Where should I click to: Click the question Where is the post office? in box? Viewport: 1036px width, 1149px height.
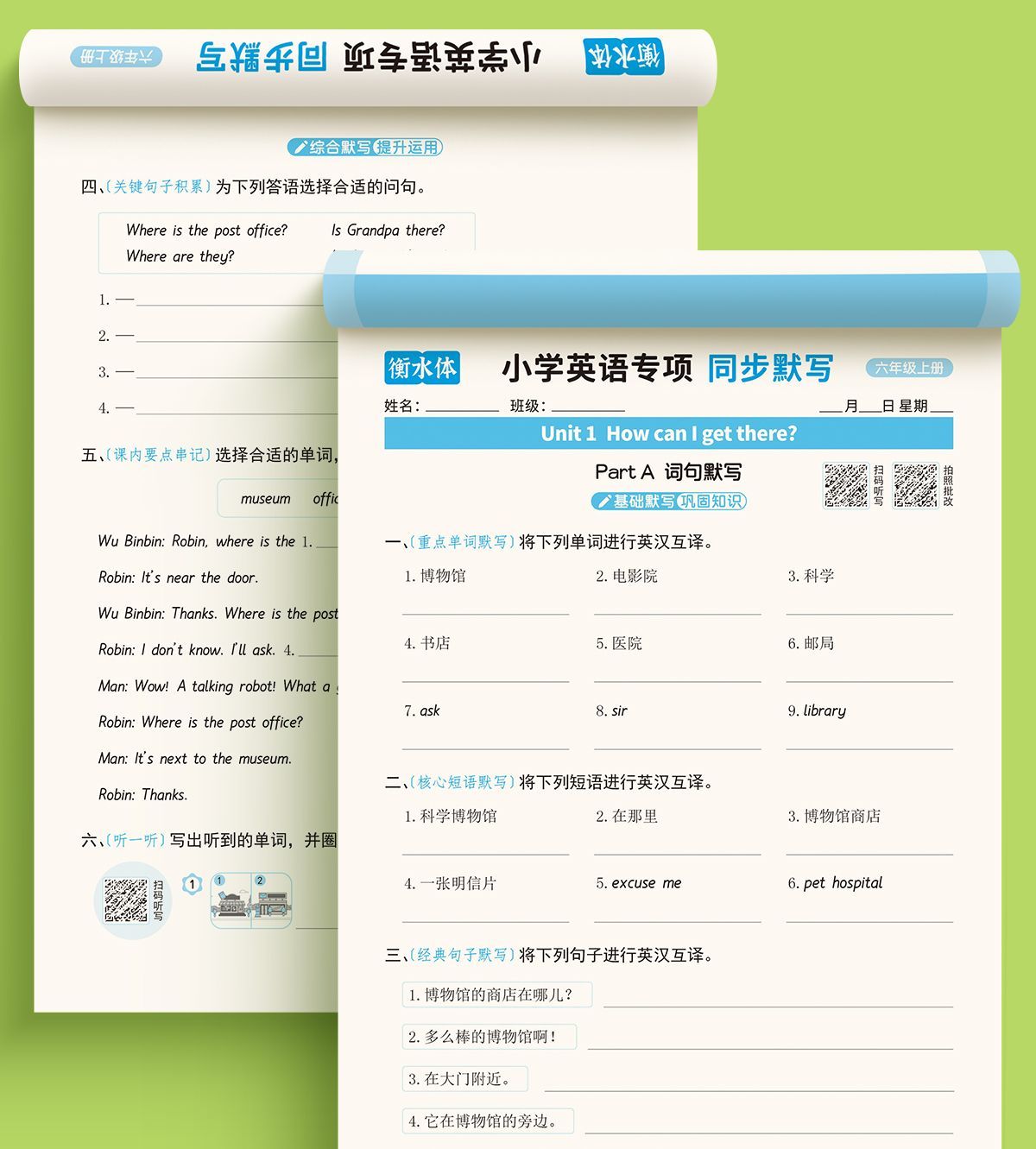[206, 230]
